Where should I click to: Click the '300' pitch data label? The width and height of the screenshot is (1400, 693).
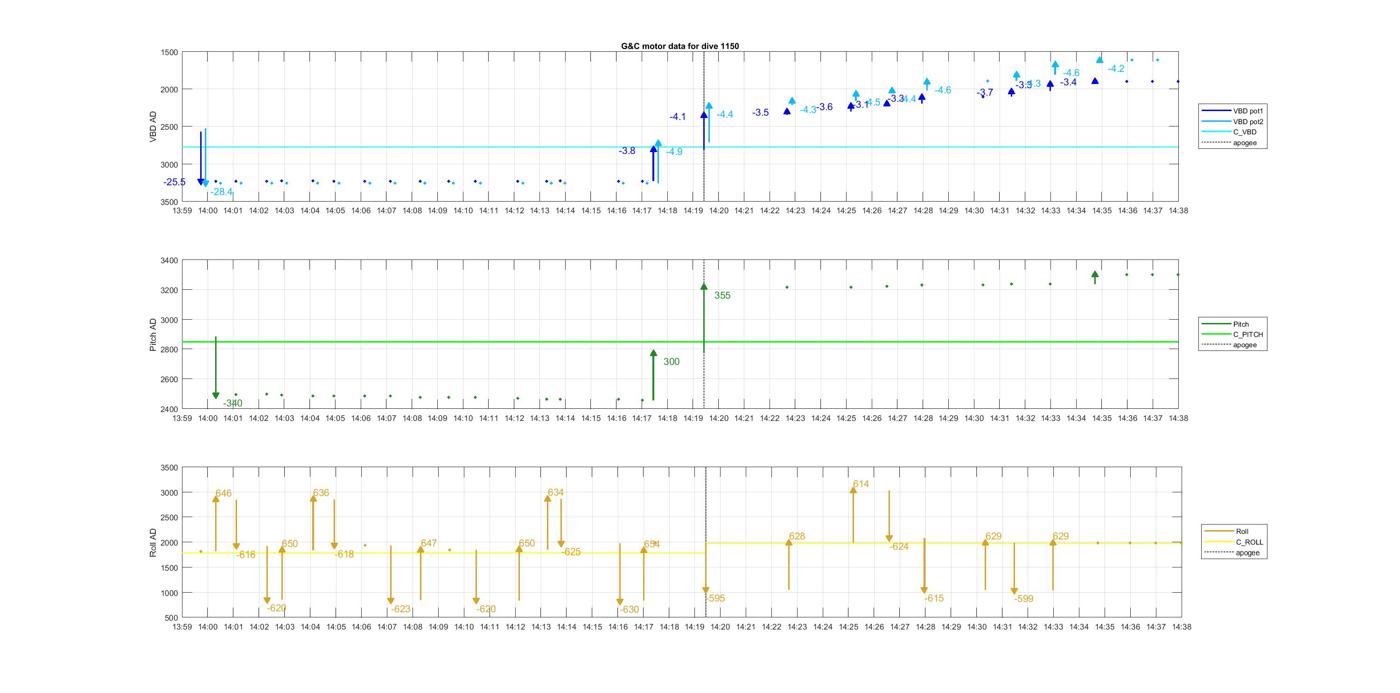671,362
